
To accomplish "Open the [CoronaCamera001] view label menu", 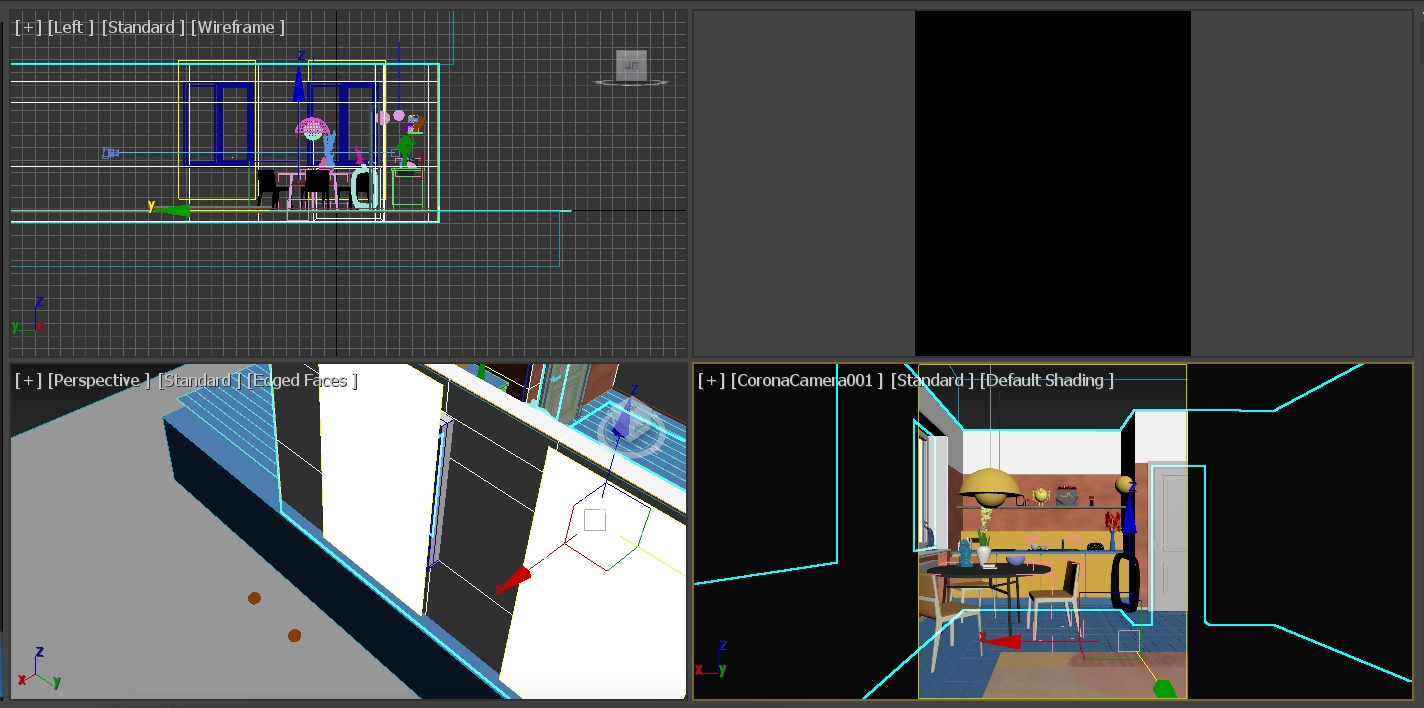I will (x=806, y=380).
